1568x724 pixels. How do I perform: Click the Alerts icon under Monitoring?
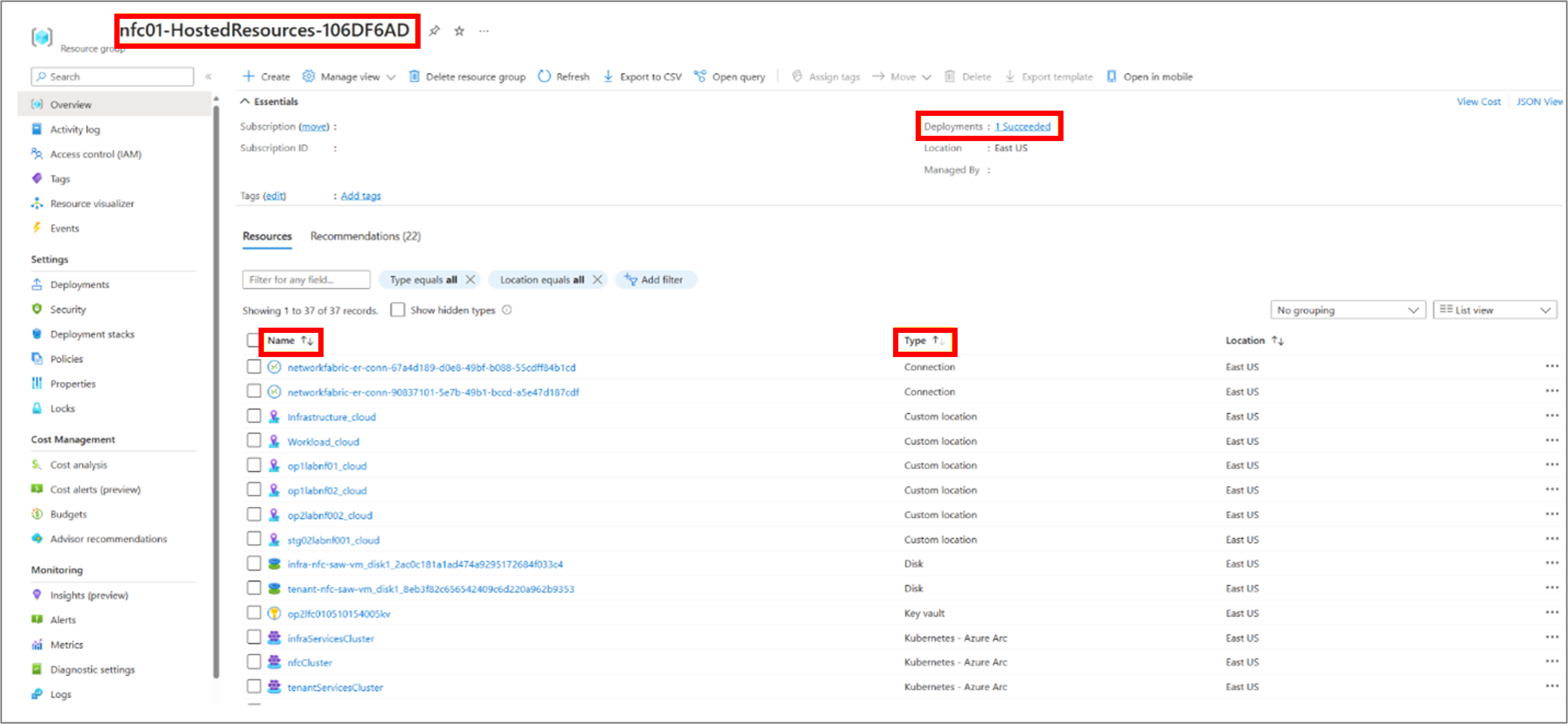click(37, 620)
